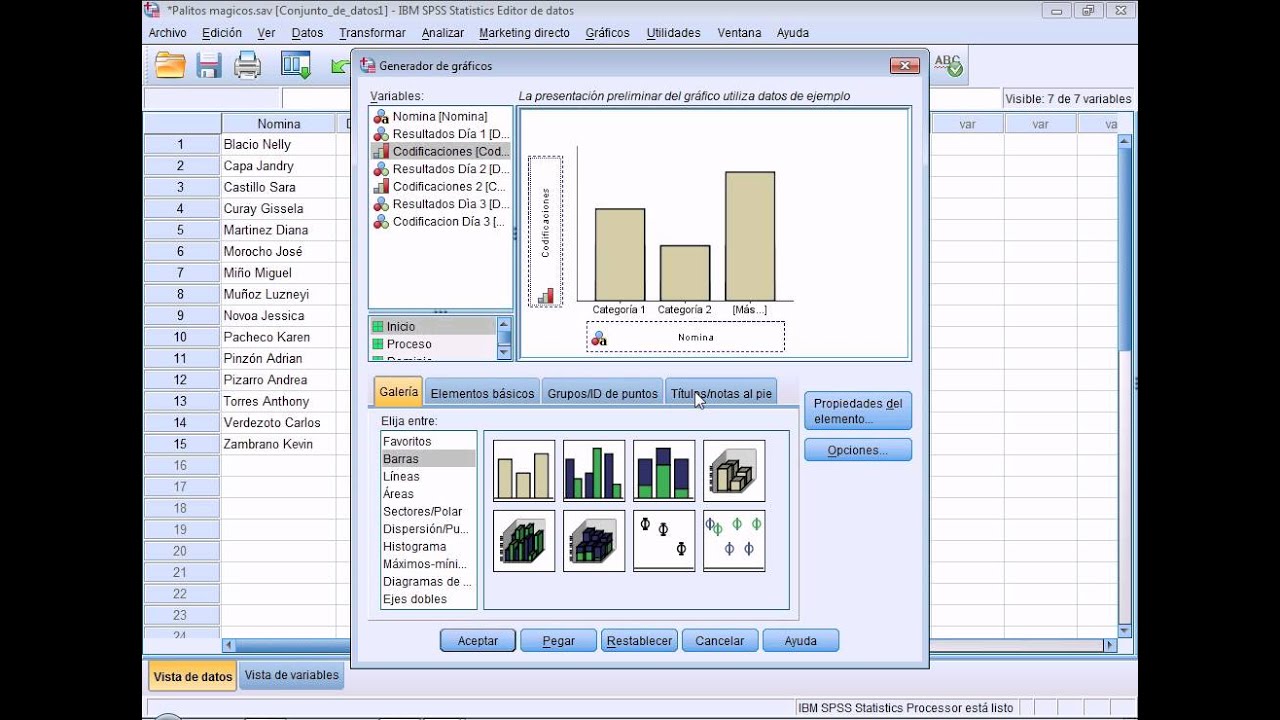Open the Utilidades menu

(x=673, y=33)
